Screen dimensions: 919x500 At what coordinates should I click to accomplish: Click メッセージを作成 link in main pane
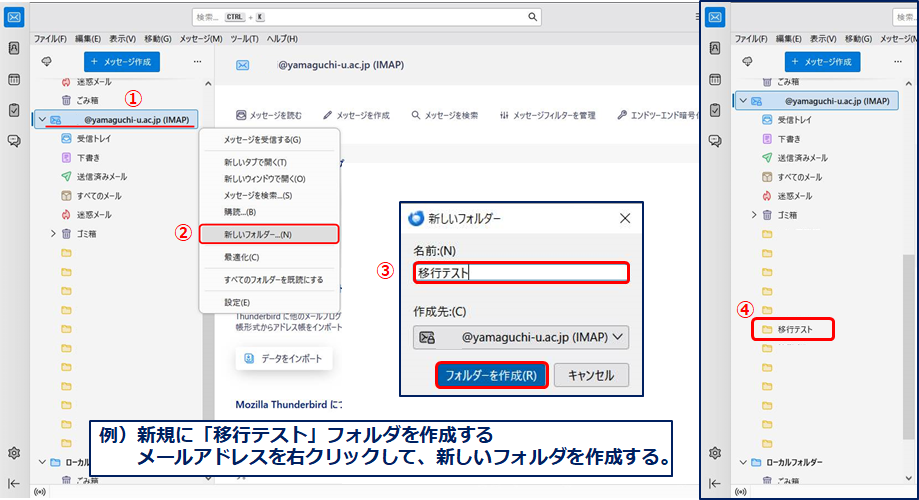pyautogui.click(x=356, y=115)
